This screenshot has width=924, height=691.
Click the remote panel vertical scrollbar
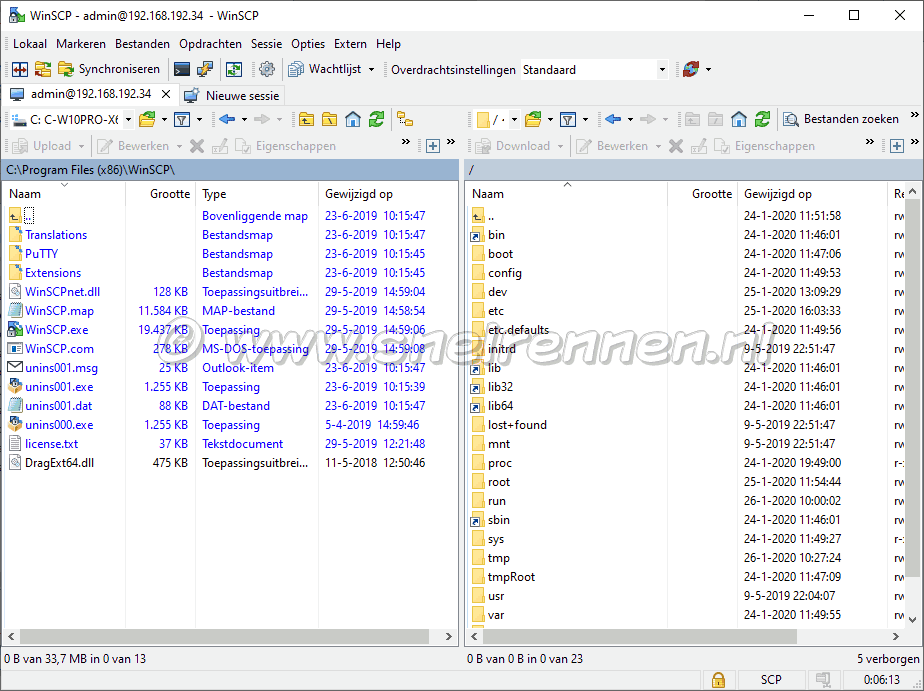(912, 389)
